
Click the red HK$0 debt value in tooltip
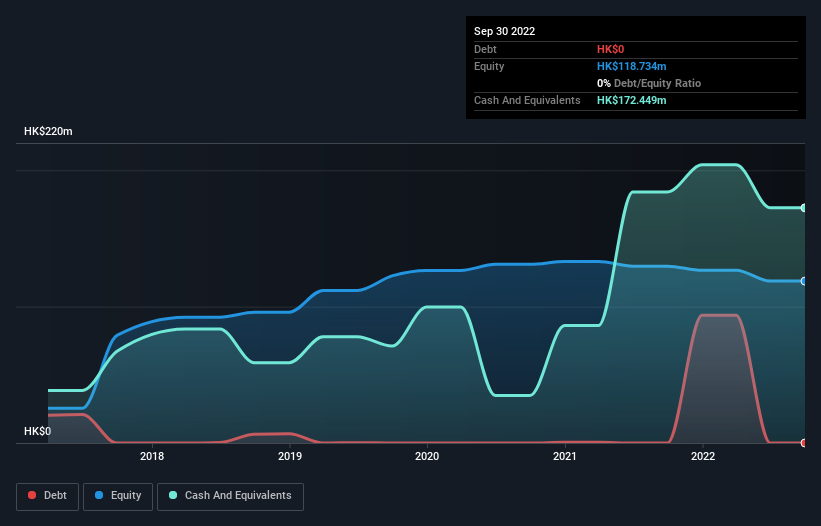coord(611,49)
